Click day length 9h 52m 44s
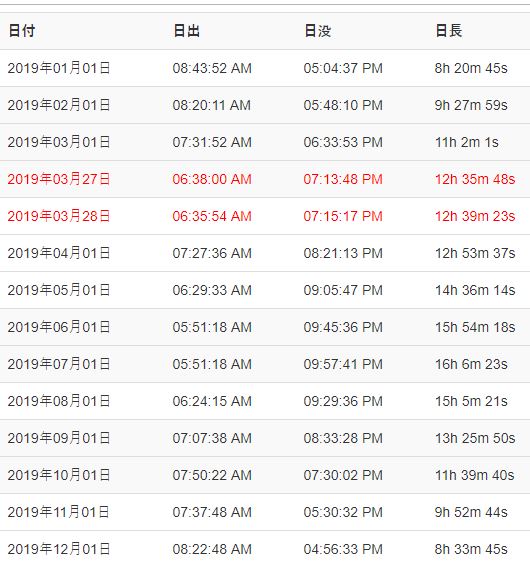The image size is (530, 563). (x=471, y=512)
